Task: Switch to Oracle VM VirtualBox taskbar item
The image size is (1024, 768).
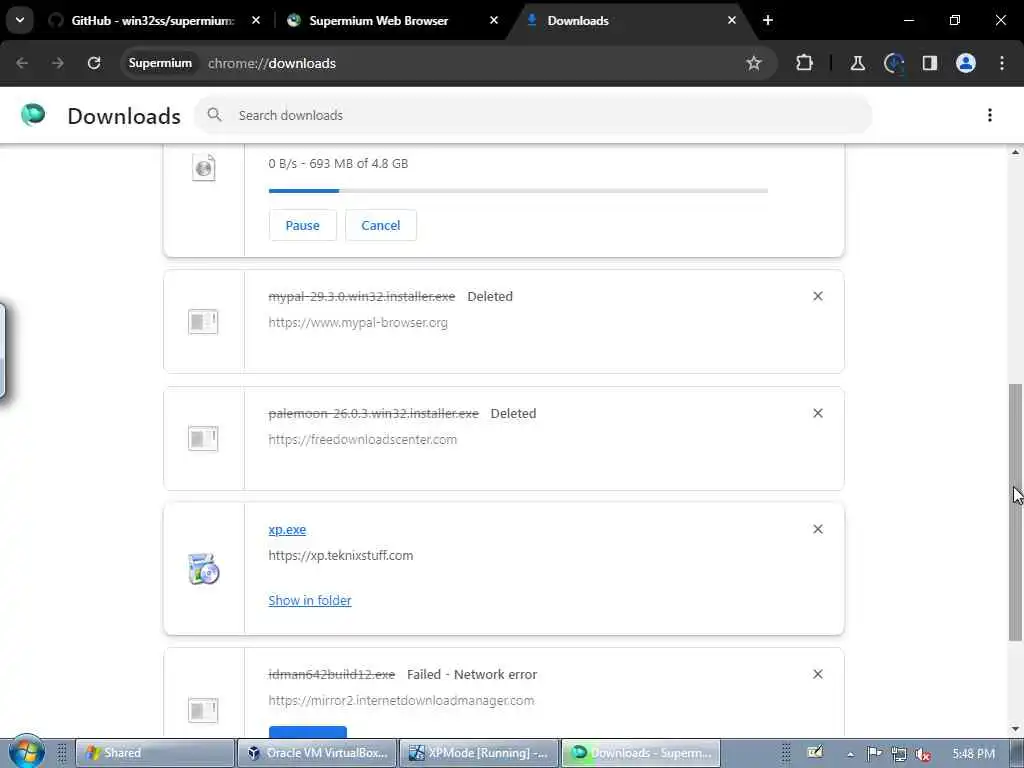Action: click(317, 753)
